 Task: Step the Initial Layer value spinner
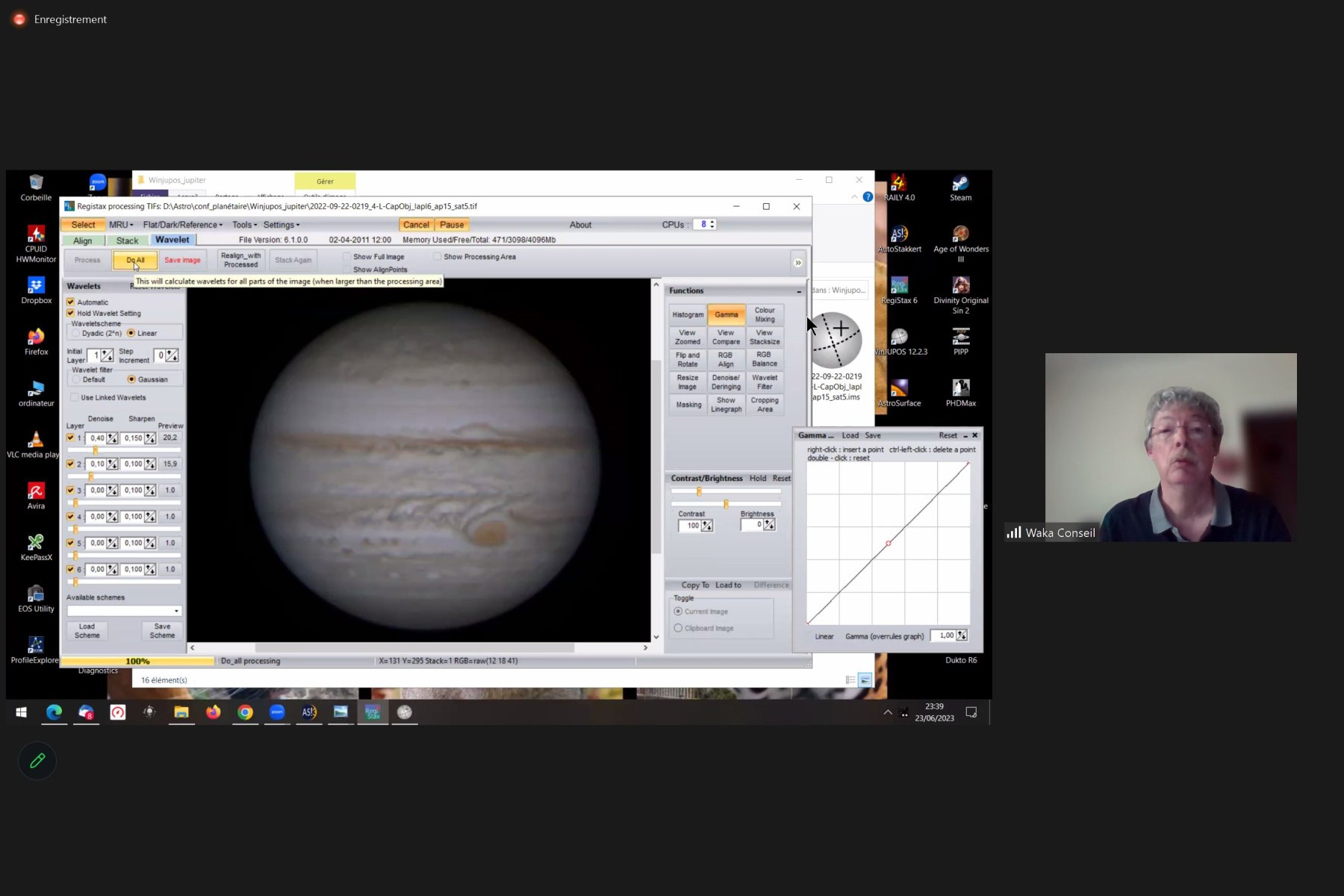click(x=107, y=355)
